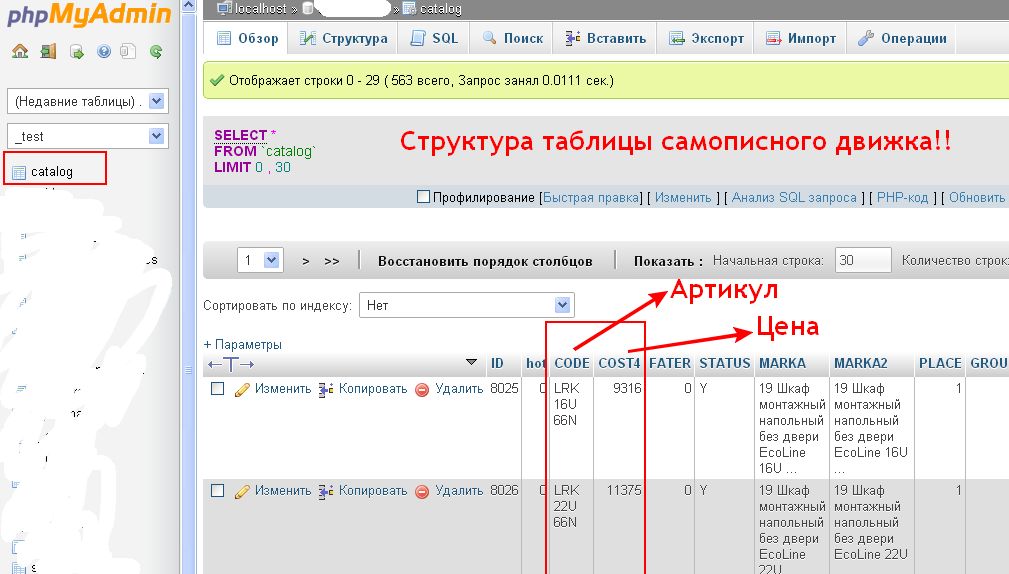The height and width of the screenshot is (574, 1009).
Task: Click the Изменить query link
Action: (683, 198)
